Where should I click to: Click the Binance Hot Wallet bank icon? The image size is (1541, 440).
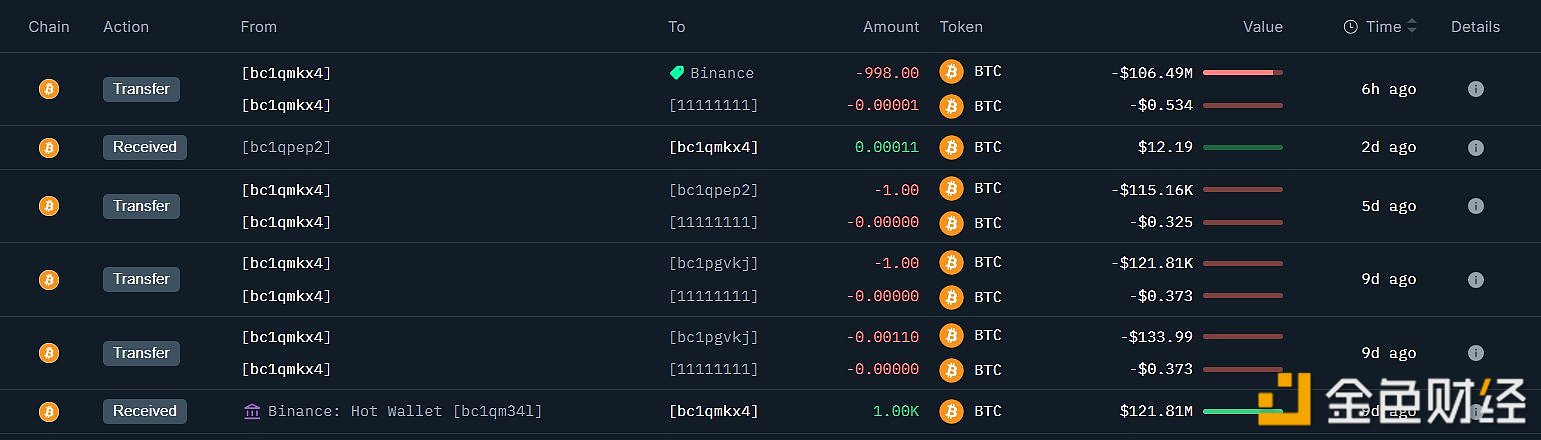[x=252, y=411]
